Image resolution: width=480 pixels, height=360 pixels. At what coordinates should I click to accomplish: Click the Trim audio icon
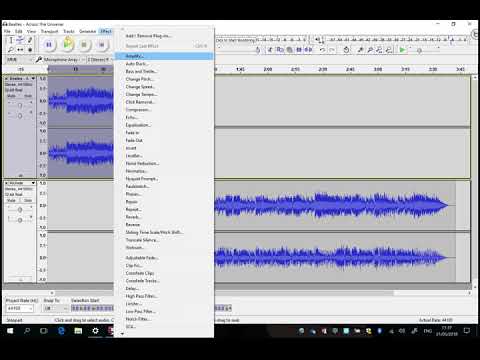(299, 50)
